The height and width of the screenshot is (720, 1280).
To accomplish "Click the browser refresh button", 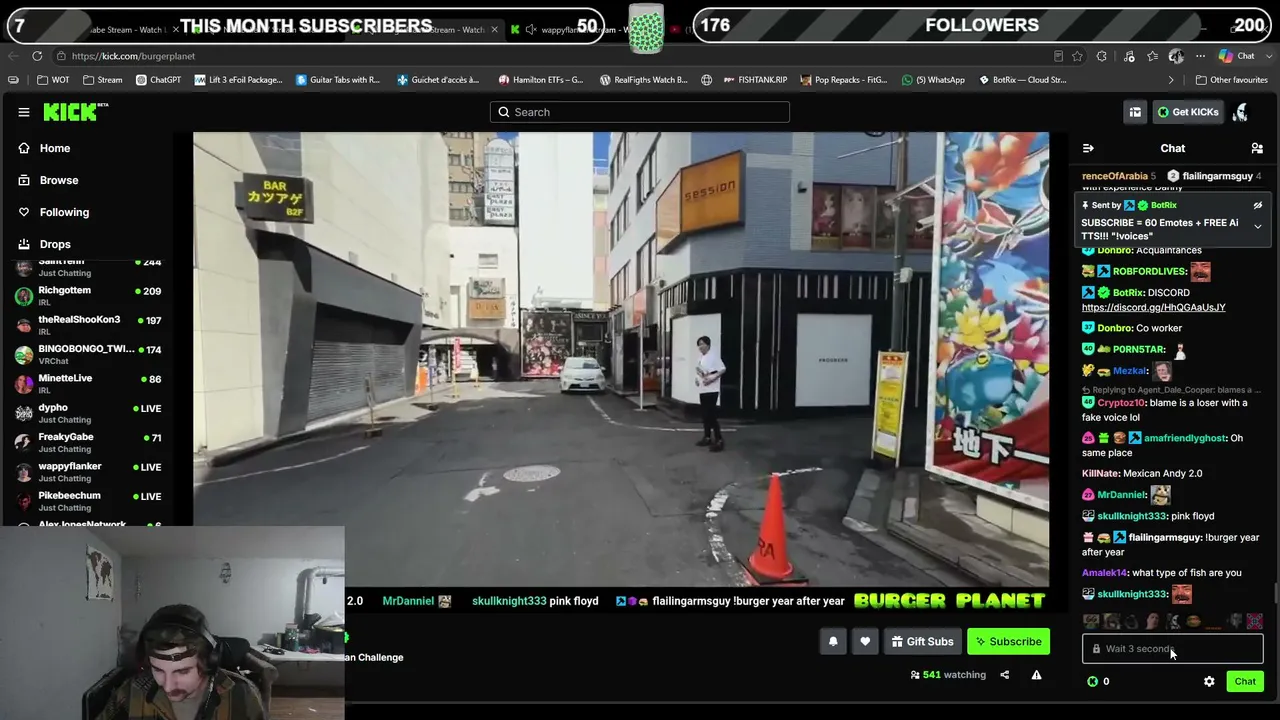I will [x=37, y=56].
